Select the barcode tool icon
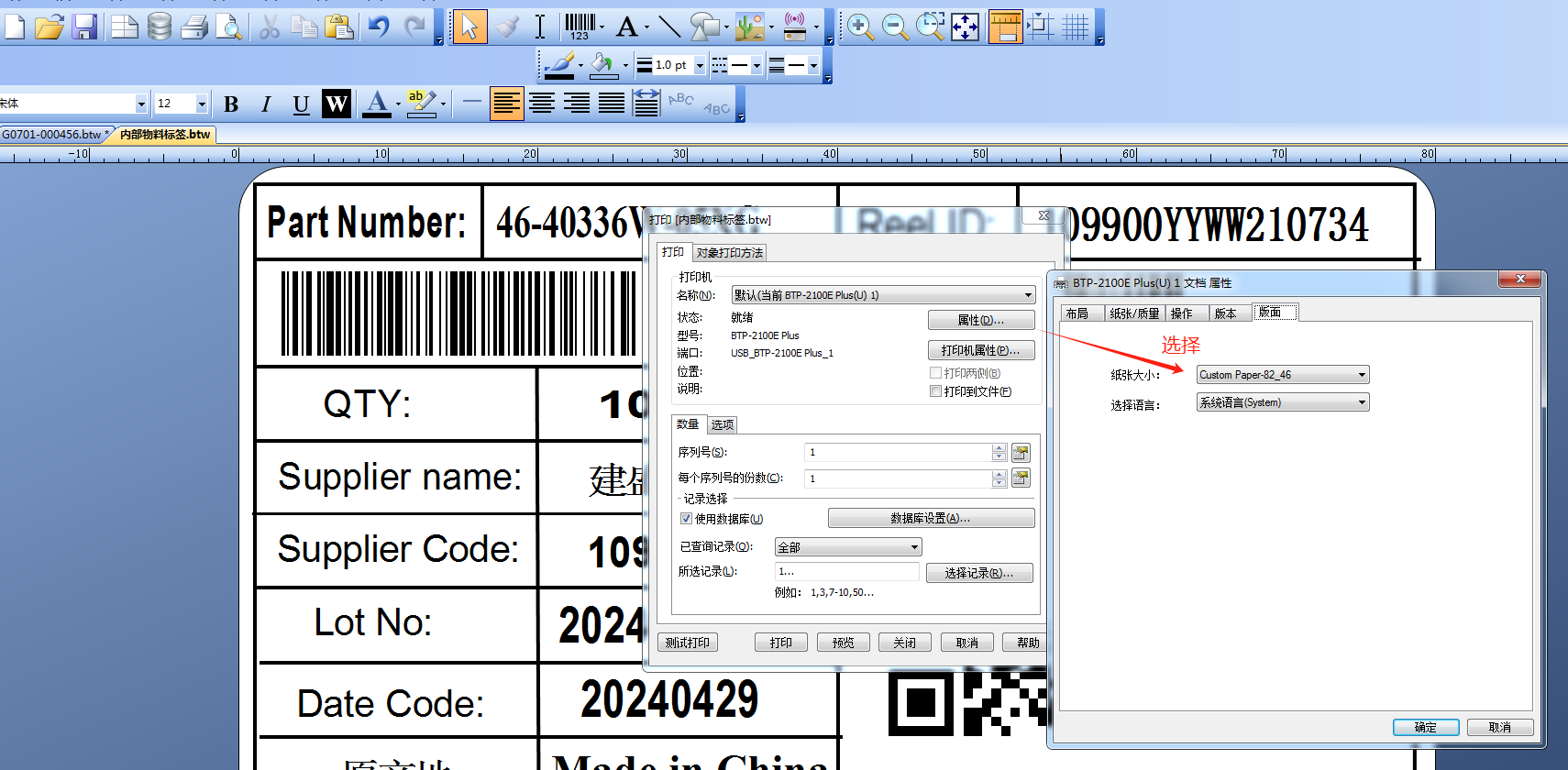 580,26
